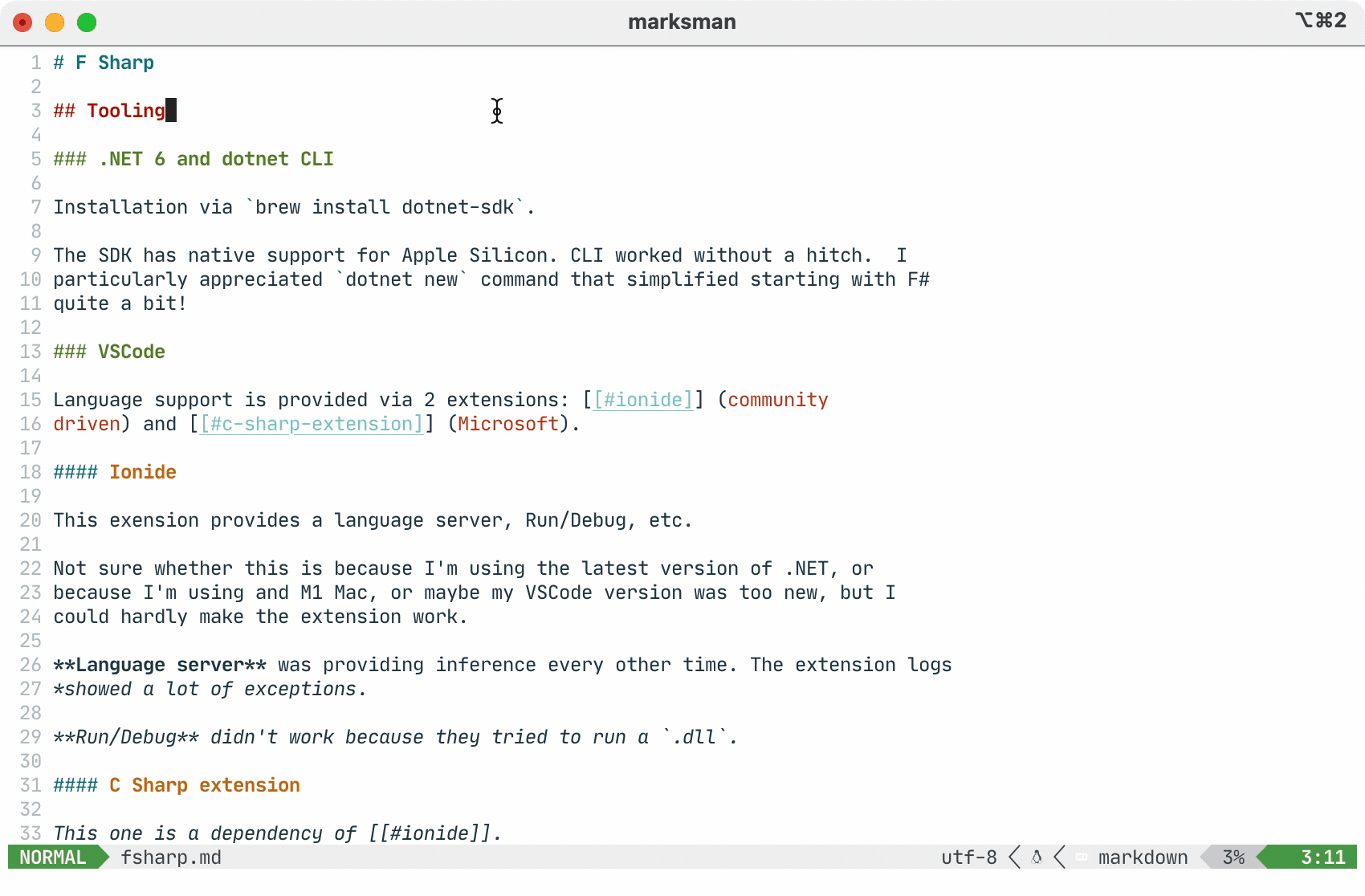Click the 3:11 cursor position indicator
This screenshot has width=1365, height=896.
(x=1322, y=857)
